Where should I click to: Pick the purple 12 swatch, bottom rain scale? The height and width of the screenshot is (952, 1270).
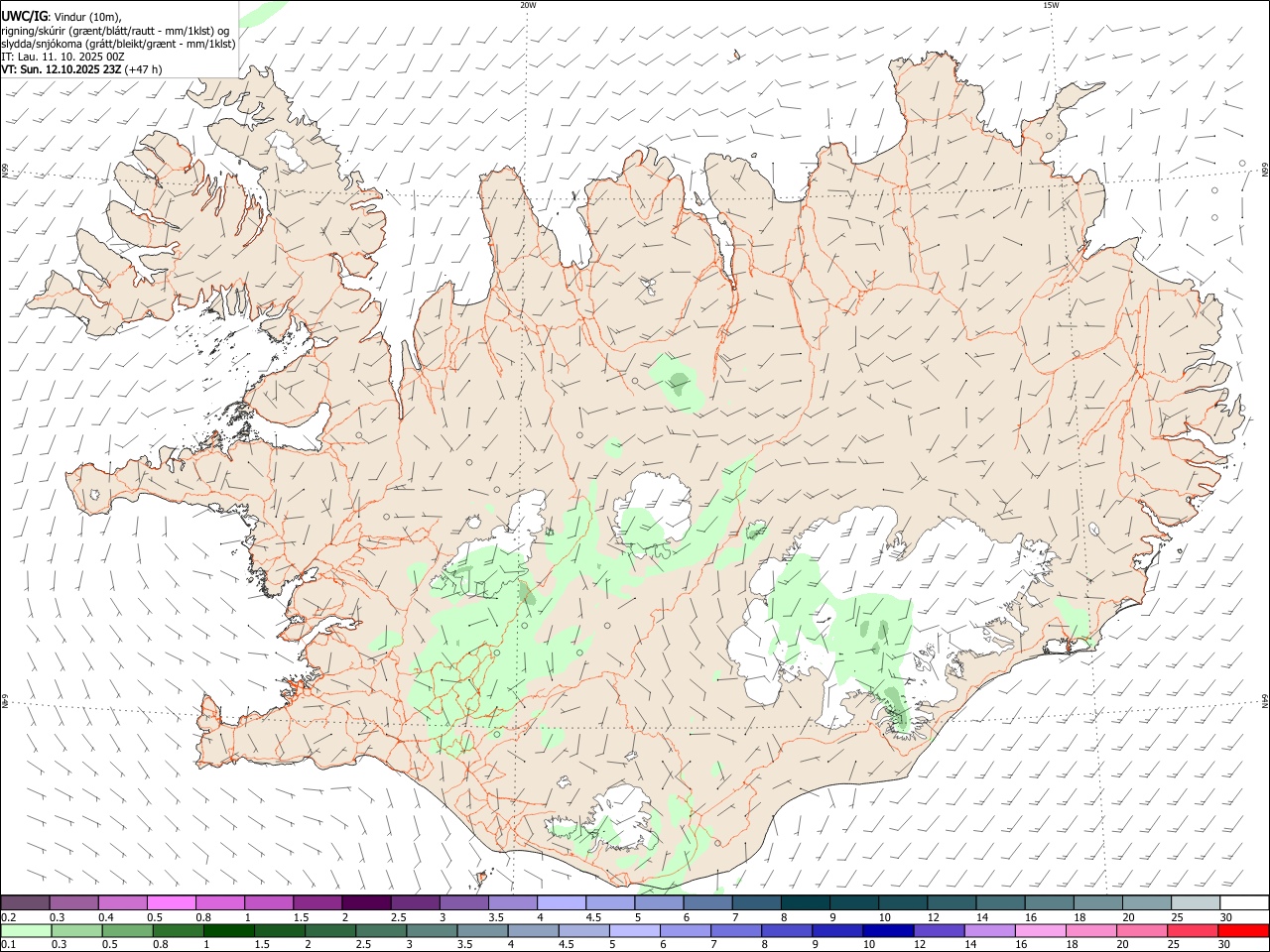940,930
